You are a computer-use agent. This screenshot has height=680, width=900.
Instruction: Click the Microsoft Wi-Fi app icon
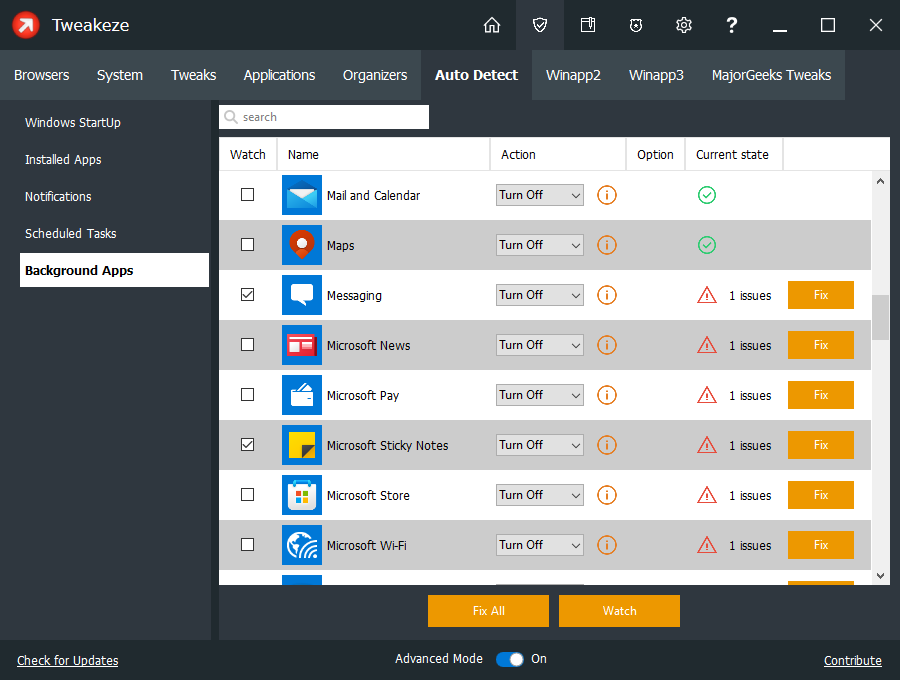(x=302, y=545)
